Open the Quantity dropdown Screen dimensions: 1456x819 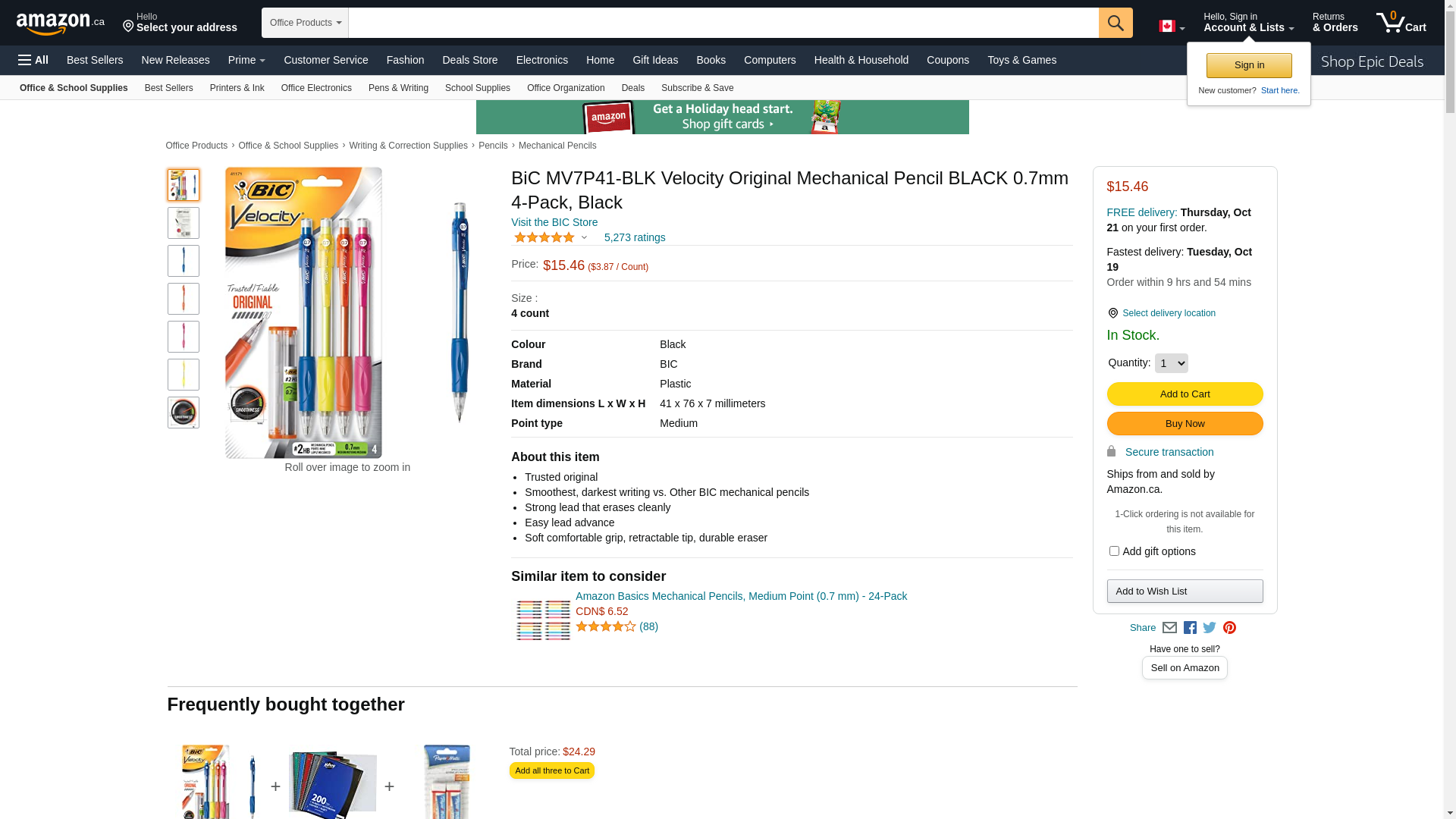pyautogui.click(x=1171, y=363)
